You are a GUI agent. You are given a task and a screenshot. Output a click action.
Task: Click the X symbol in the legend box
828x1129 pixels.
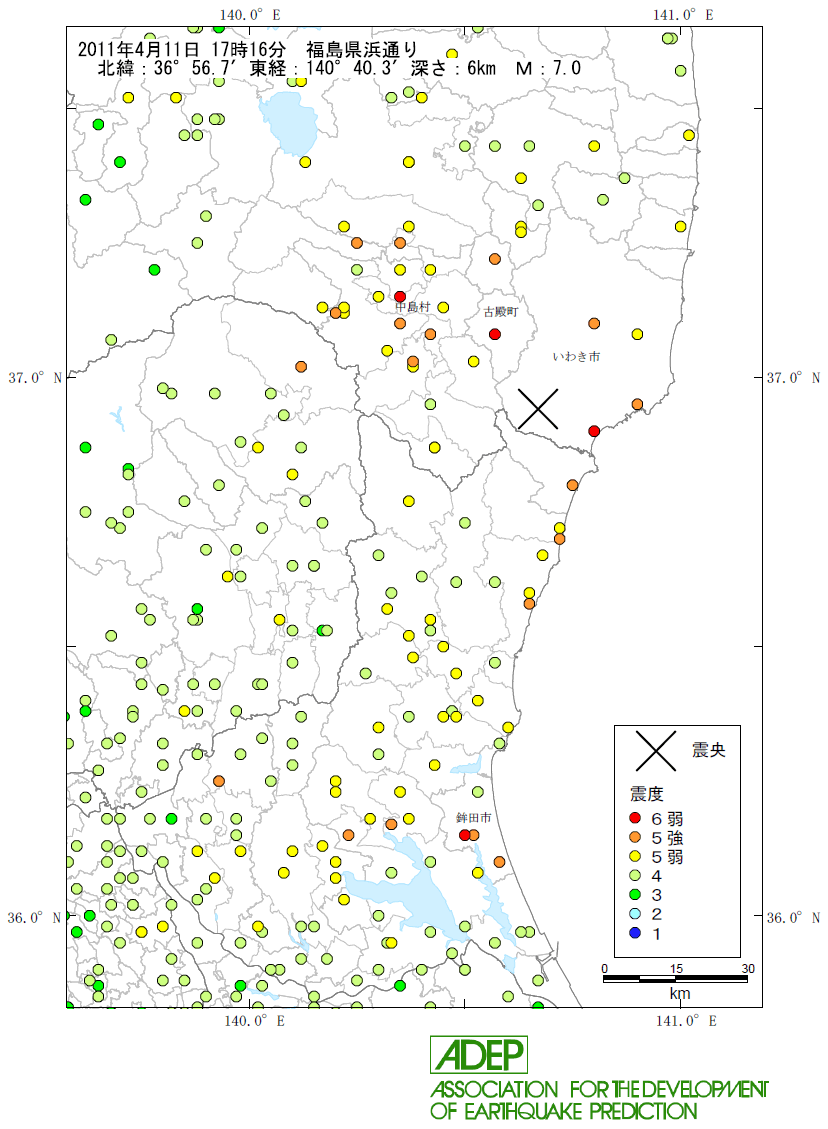pos(655,750)
